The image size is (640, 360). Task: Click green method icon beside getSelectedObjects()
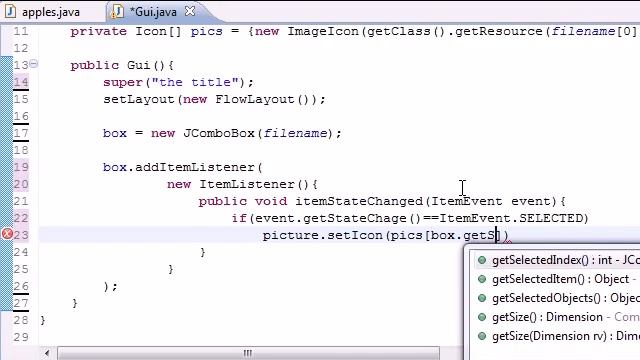[x=482, y=298]
